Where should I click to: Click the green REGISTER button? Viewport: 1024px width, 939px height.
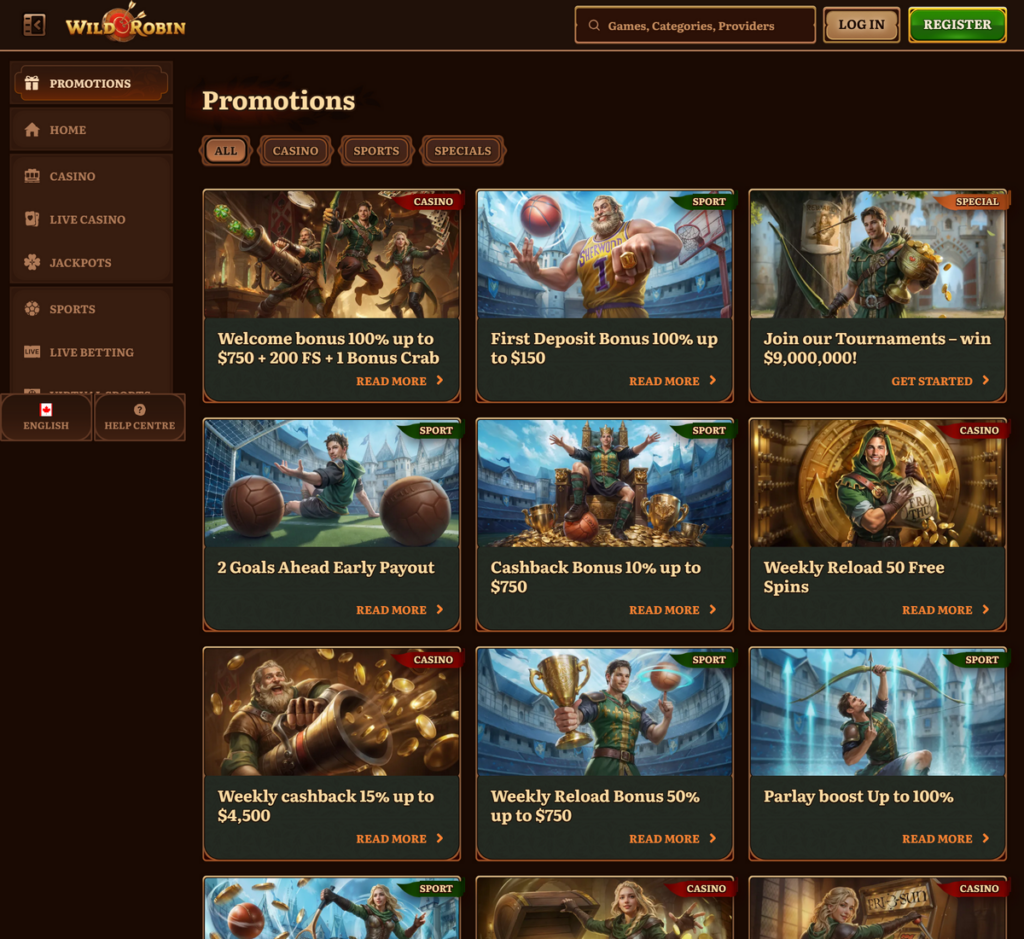pos(957,25)
